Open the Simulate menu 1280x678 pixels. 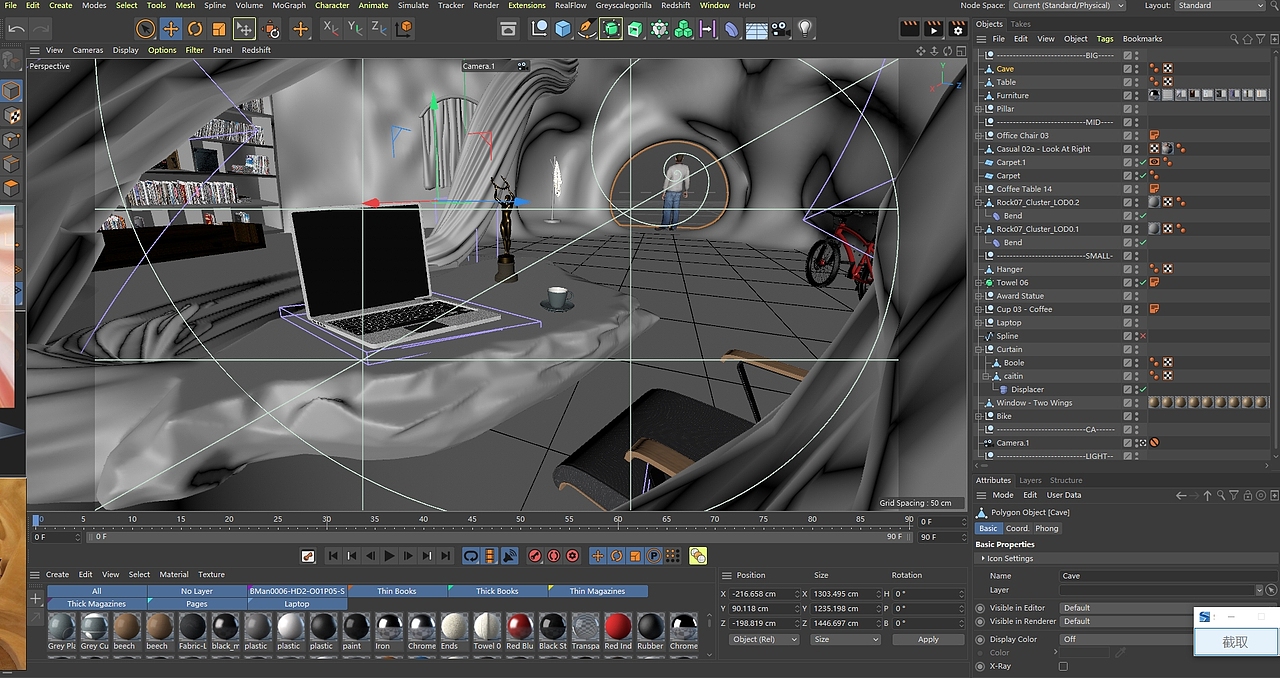[x=413, y=5]
